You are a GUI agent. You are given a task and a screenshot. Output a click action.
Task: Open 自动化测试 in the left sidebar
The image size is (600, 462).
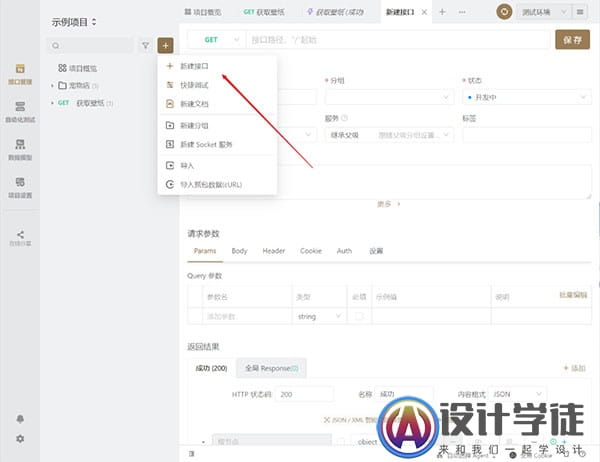[20, 110]
